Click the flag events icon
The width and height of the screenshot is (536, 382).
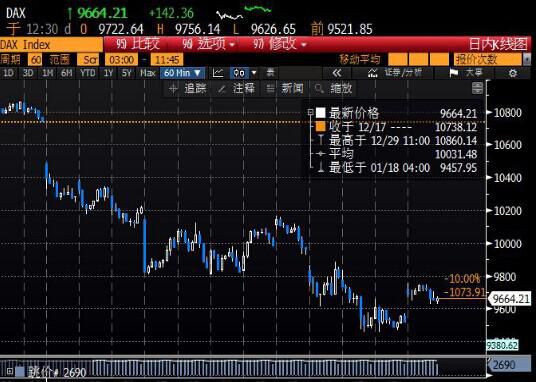click(x=454, y=73)
